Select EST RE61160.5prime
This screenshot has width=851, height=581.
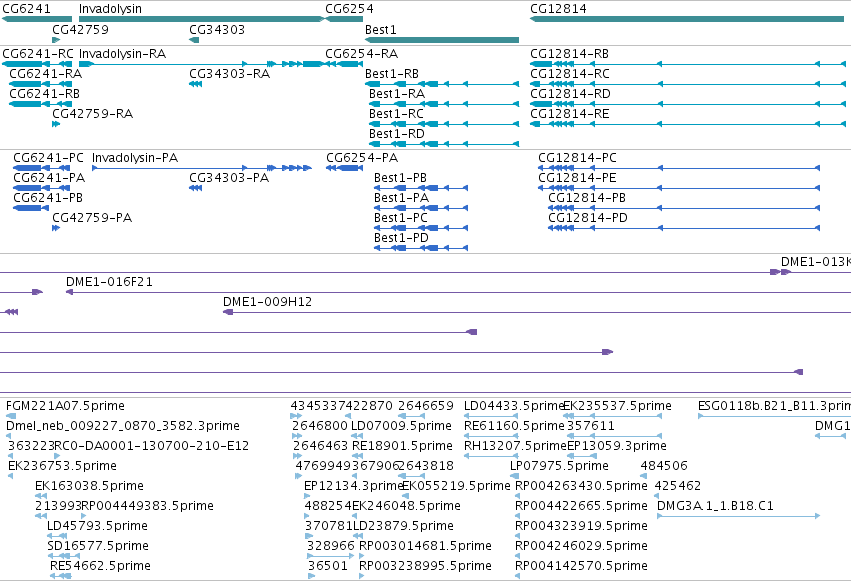(514, 426)
